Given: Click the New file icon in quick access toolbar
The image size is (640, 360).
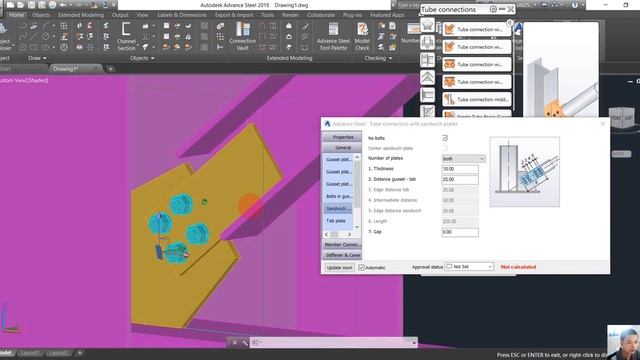Looking at the screenshot, I should (x=10, y=5).
